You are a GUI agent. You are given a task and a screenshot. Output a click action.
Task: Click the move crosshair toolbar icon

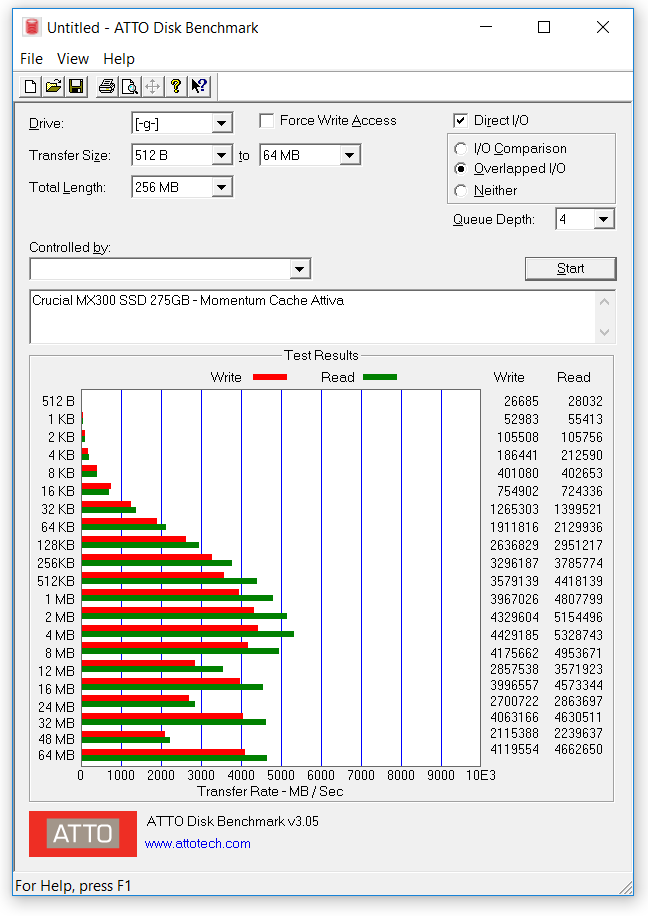click(153, 87)
